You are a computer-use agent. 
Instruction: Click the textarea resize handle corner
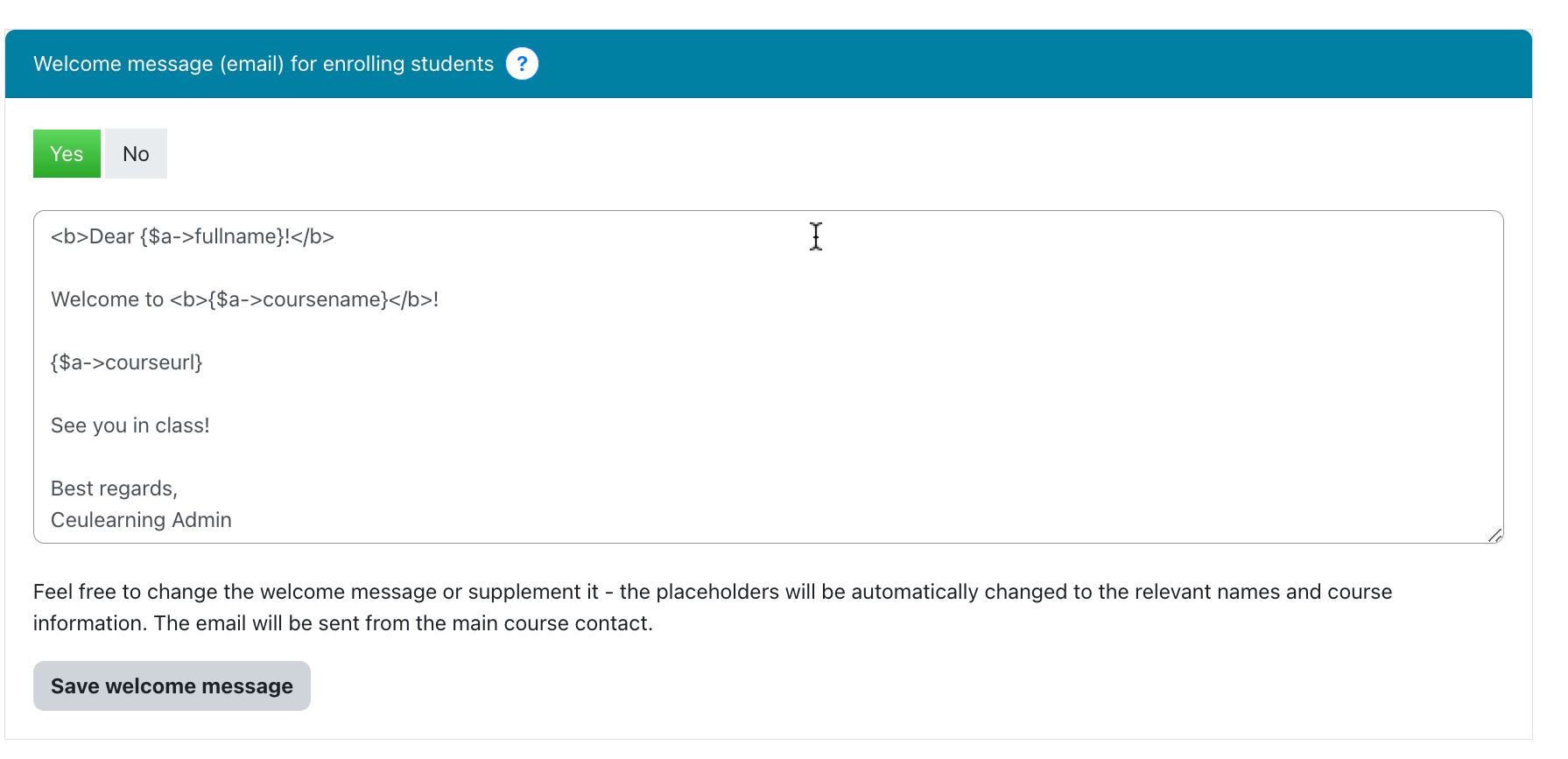(x=1494, y=535)
